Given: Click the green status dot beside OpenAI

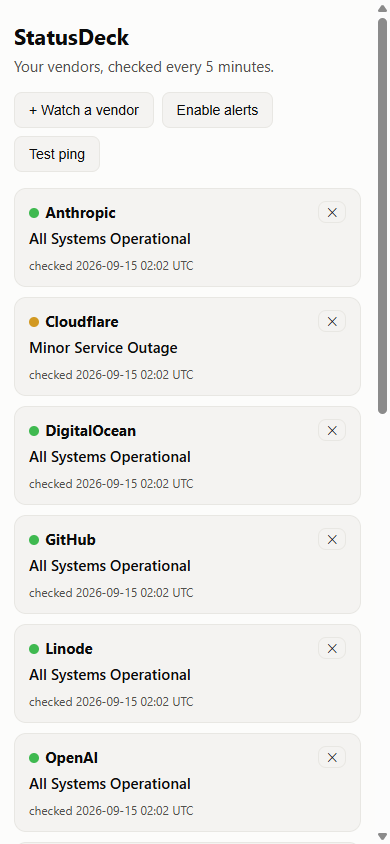Looking at the screenshot, I should [x=34, y=758].
